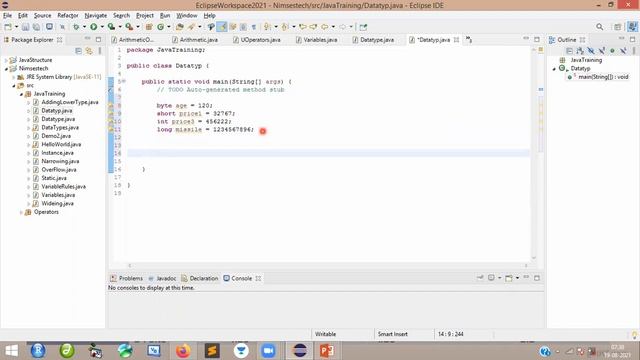Open the File menu
The image size is (640, 360).
pos(7,16)
